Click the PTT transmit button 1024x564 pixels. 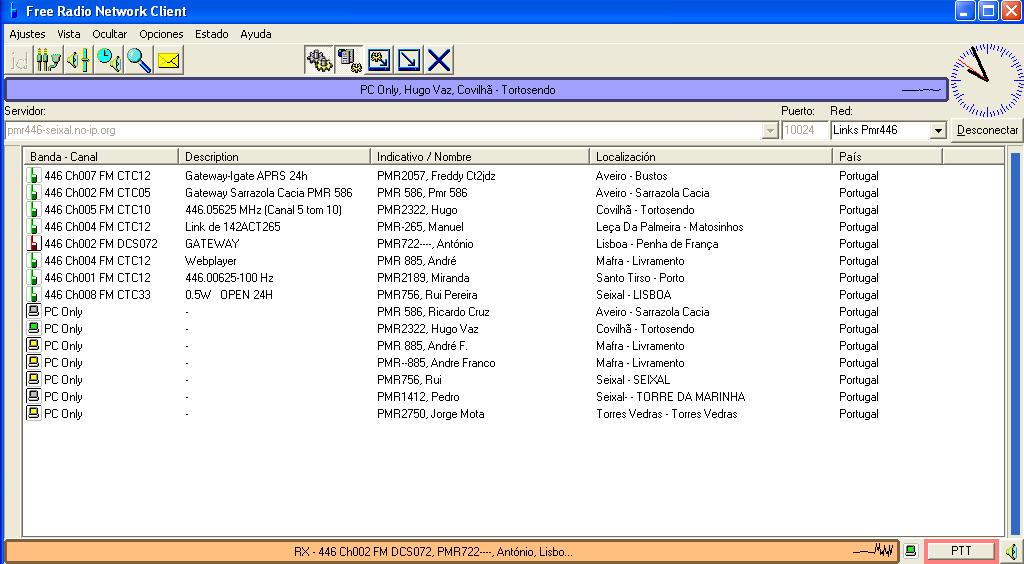(961, 551)
